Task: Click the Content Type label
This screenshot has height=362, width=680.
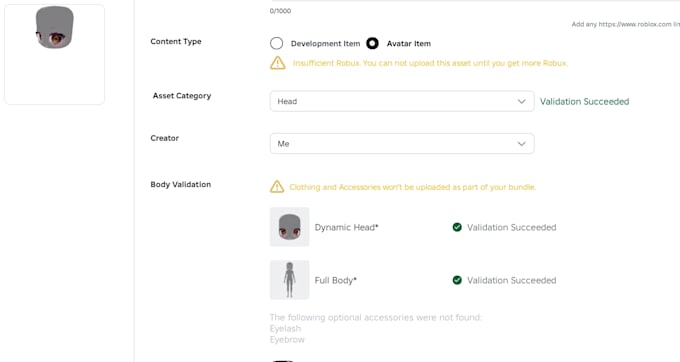Action: coord(176,42)
